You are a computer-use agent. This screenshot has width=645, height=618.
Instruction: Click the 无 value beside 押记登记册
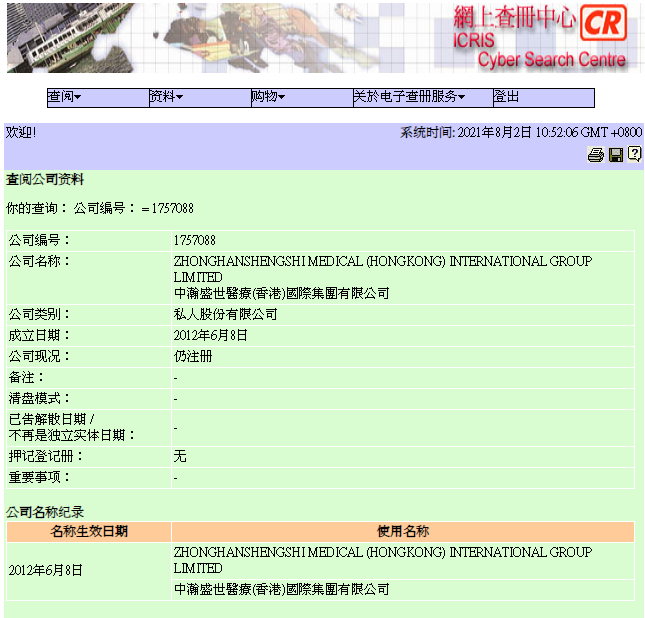point(180,457)
